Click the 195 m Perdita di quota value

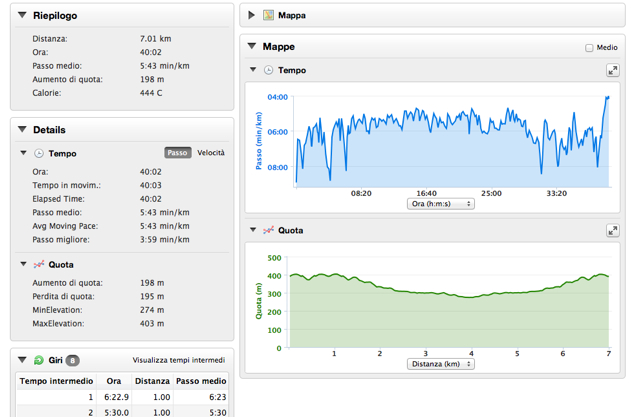pyautogui.click(x=152, y=296)
